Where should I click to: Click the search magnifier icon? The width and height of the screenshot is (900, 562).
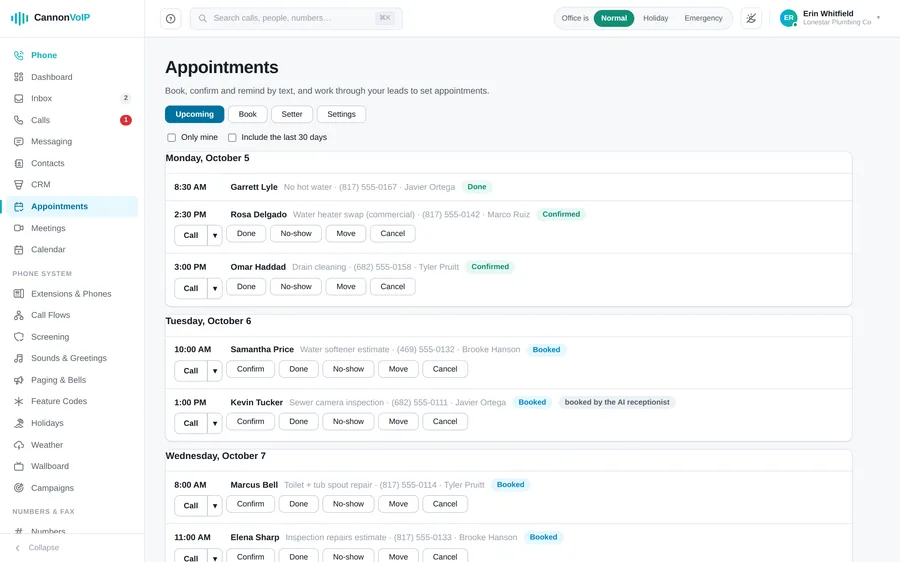203,18
